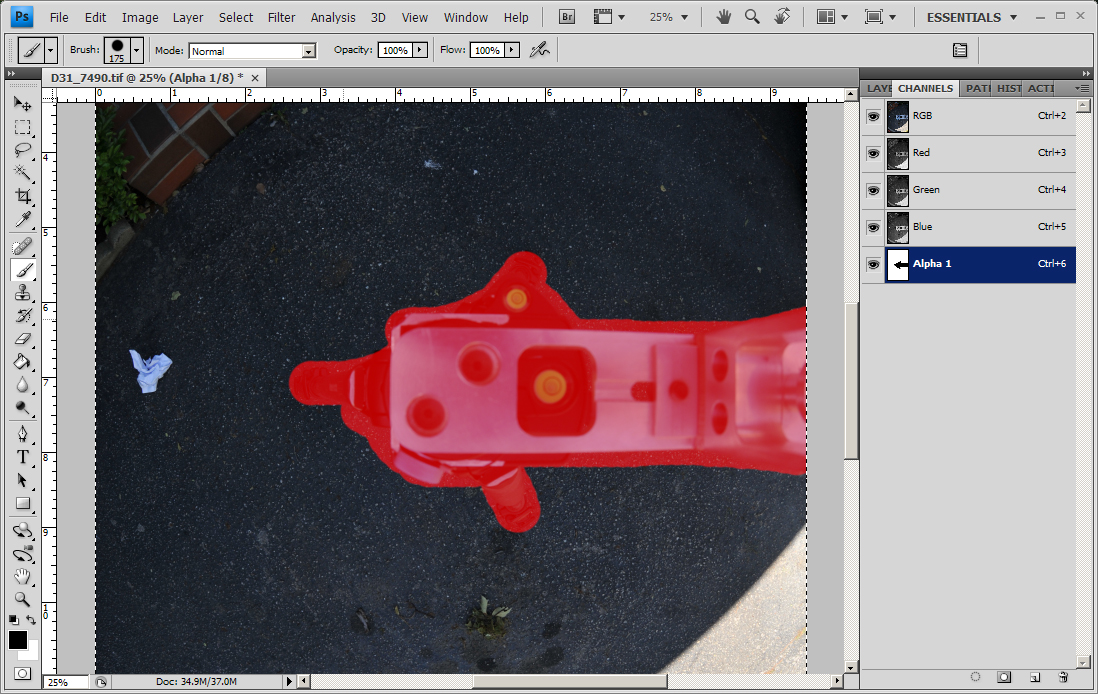Click the background color swatch
The height and width of the screenshot is (694, 1098).
pyautogui.click(x=32, y=653)
